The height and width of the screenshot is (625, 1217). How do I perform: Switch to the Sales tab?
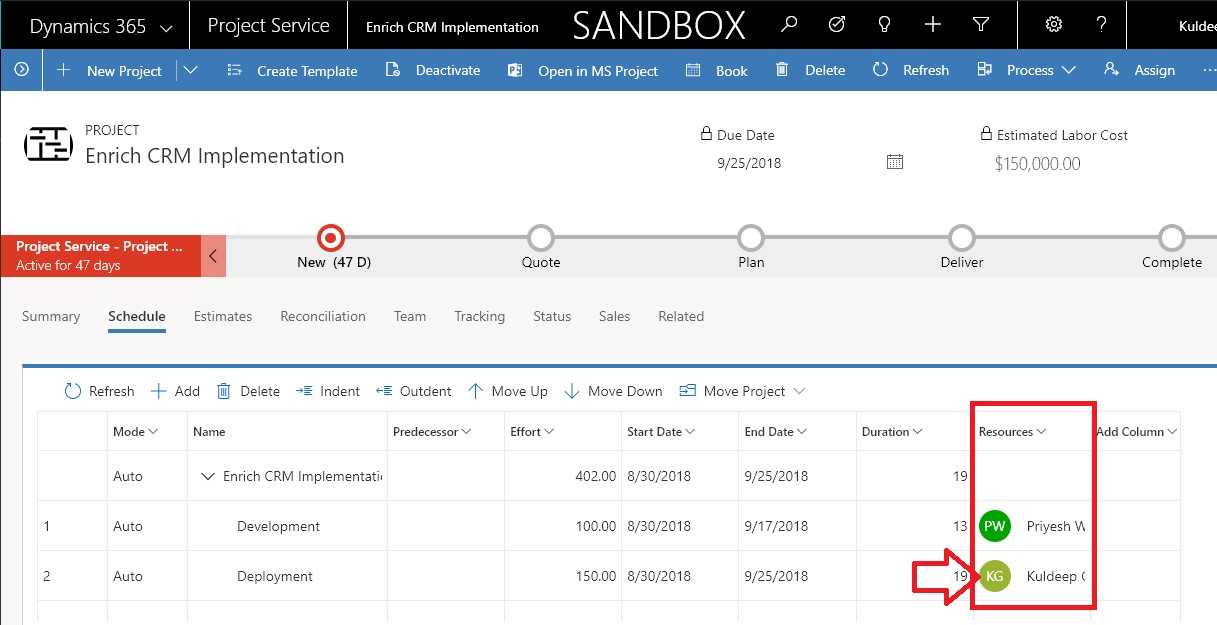coord(615,316)
